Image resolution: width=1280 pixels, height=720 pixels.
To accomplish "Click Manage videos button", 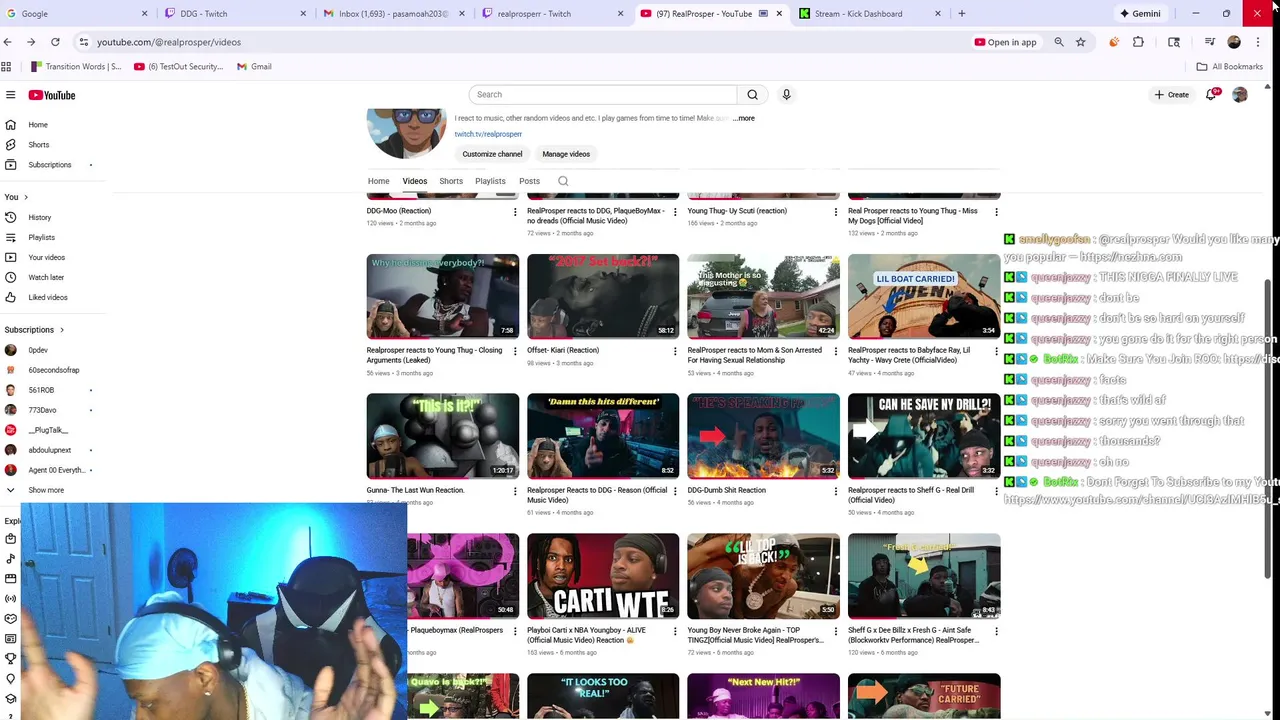I will (x=566, y=154).
